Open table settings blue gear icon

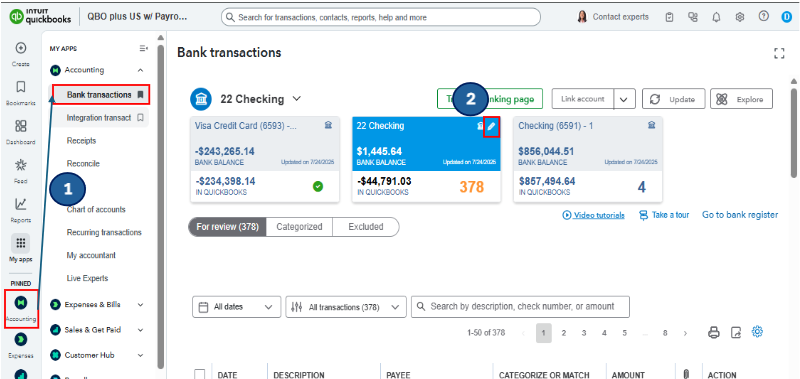[757, 332]
